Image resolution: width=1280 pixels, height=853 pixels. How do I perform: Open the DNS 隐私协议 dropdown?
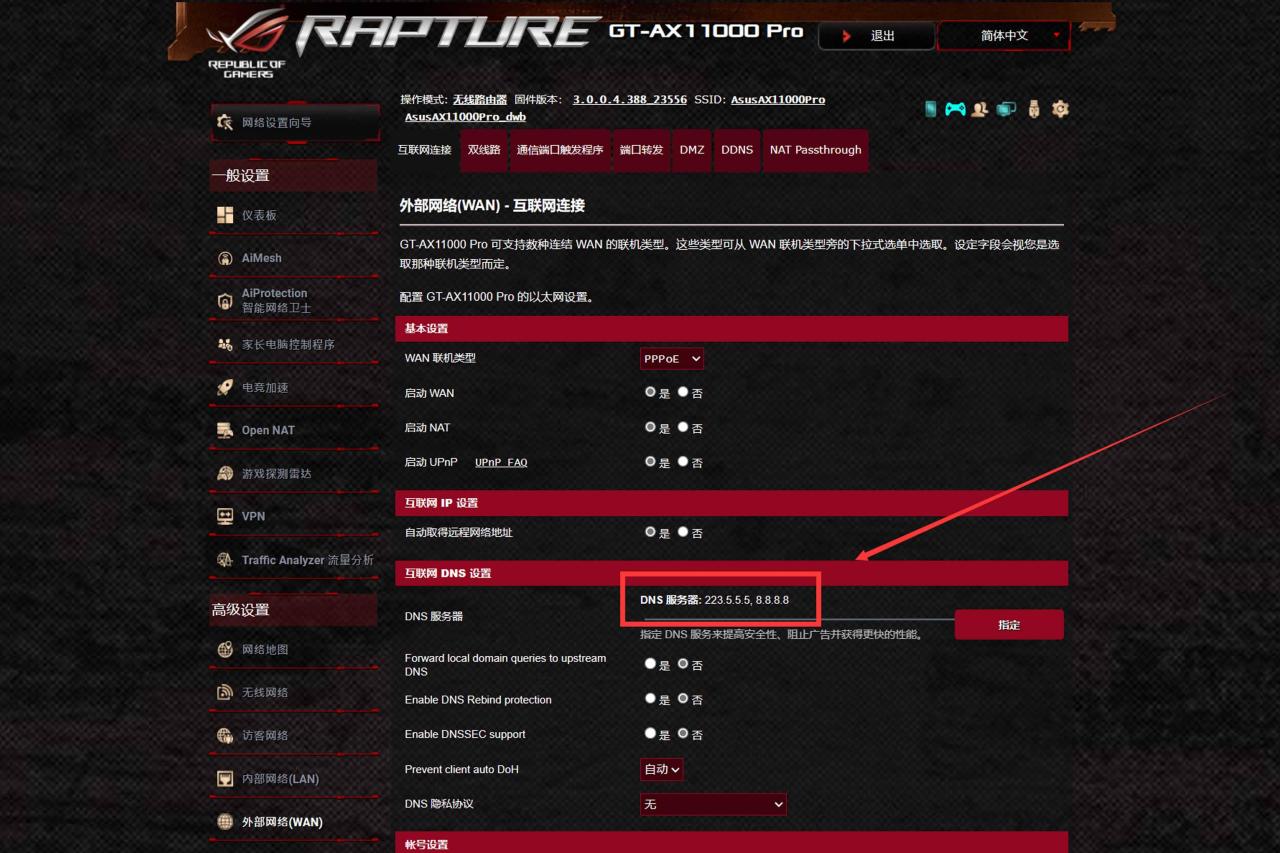tap(713, 804)
